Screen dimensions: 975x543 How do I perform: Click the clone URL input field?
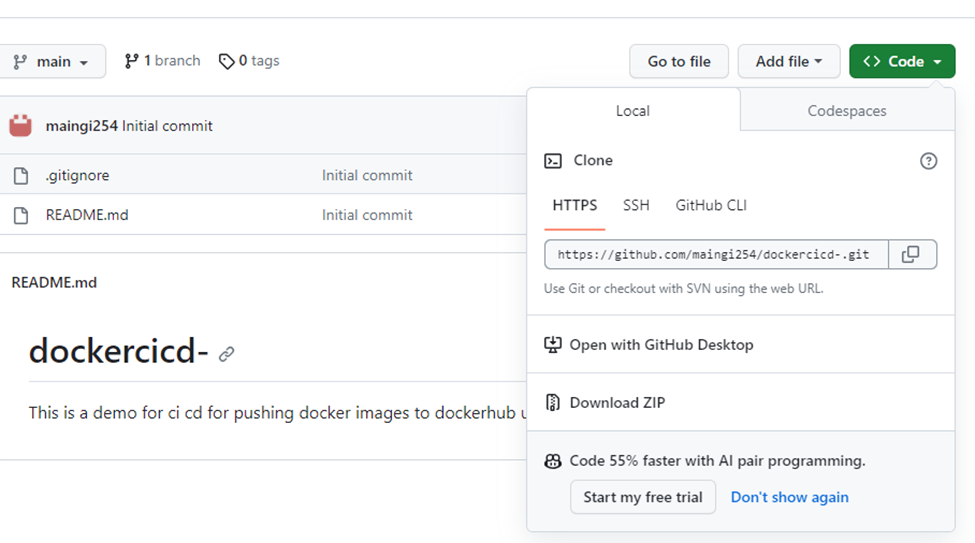pyautogui.click(x=716, y=254)
